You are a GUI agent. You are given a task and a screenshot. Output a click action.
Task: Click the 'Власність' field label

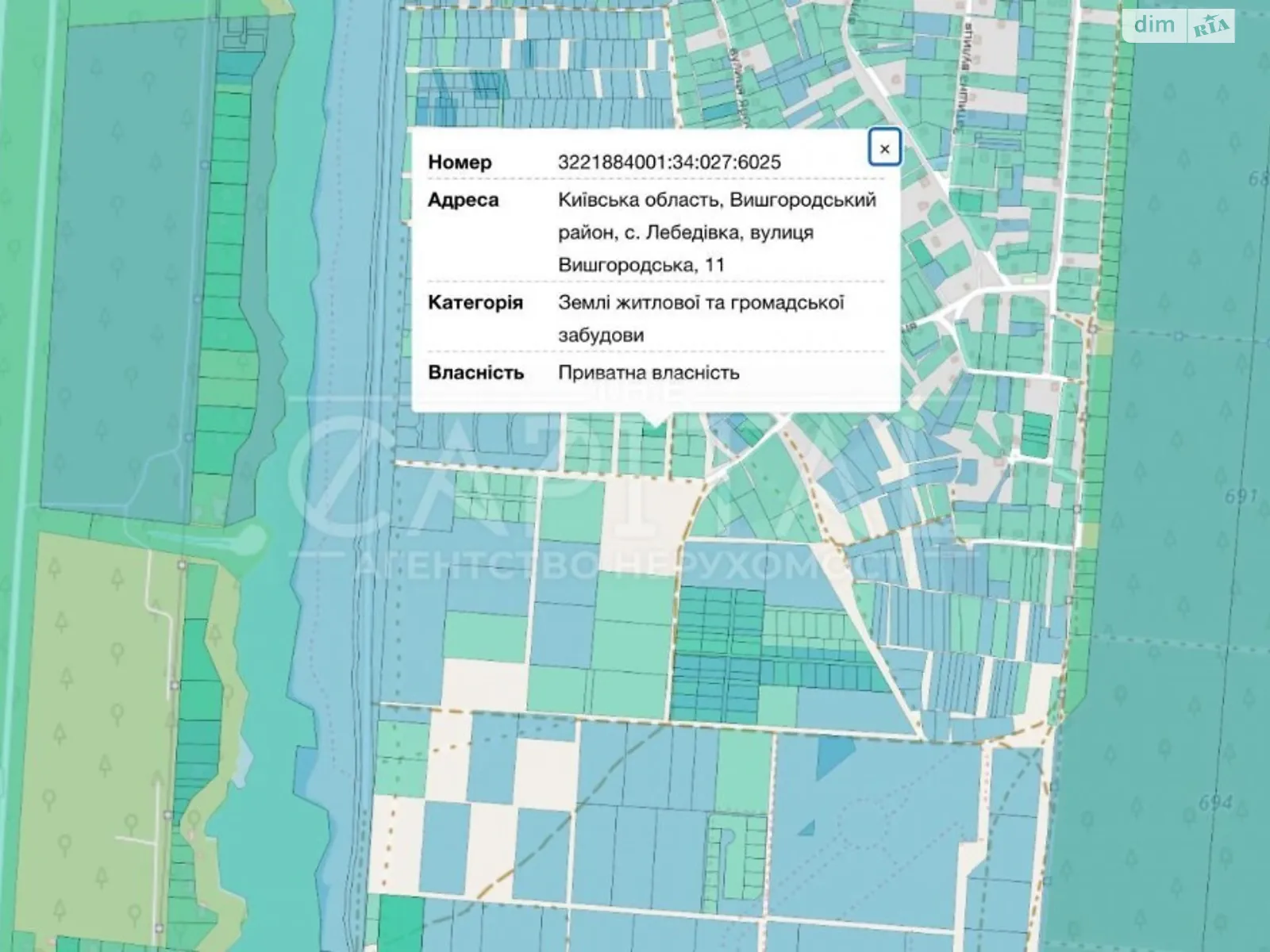(475, 372)
